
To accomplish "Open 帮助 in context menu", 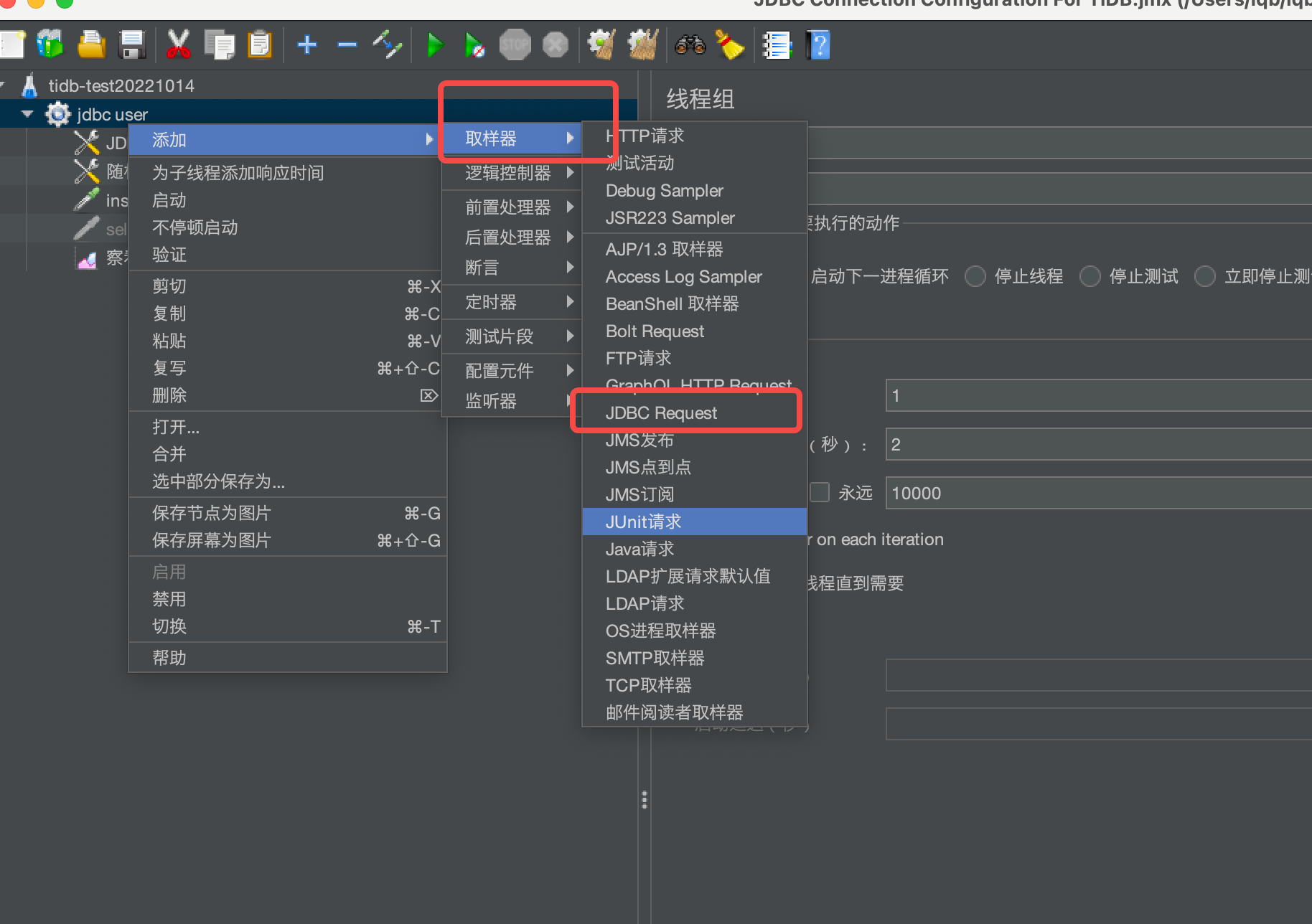I will click(x=288, y=658).
